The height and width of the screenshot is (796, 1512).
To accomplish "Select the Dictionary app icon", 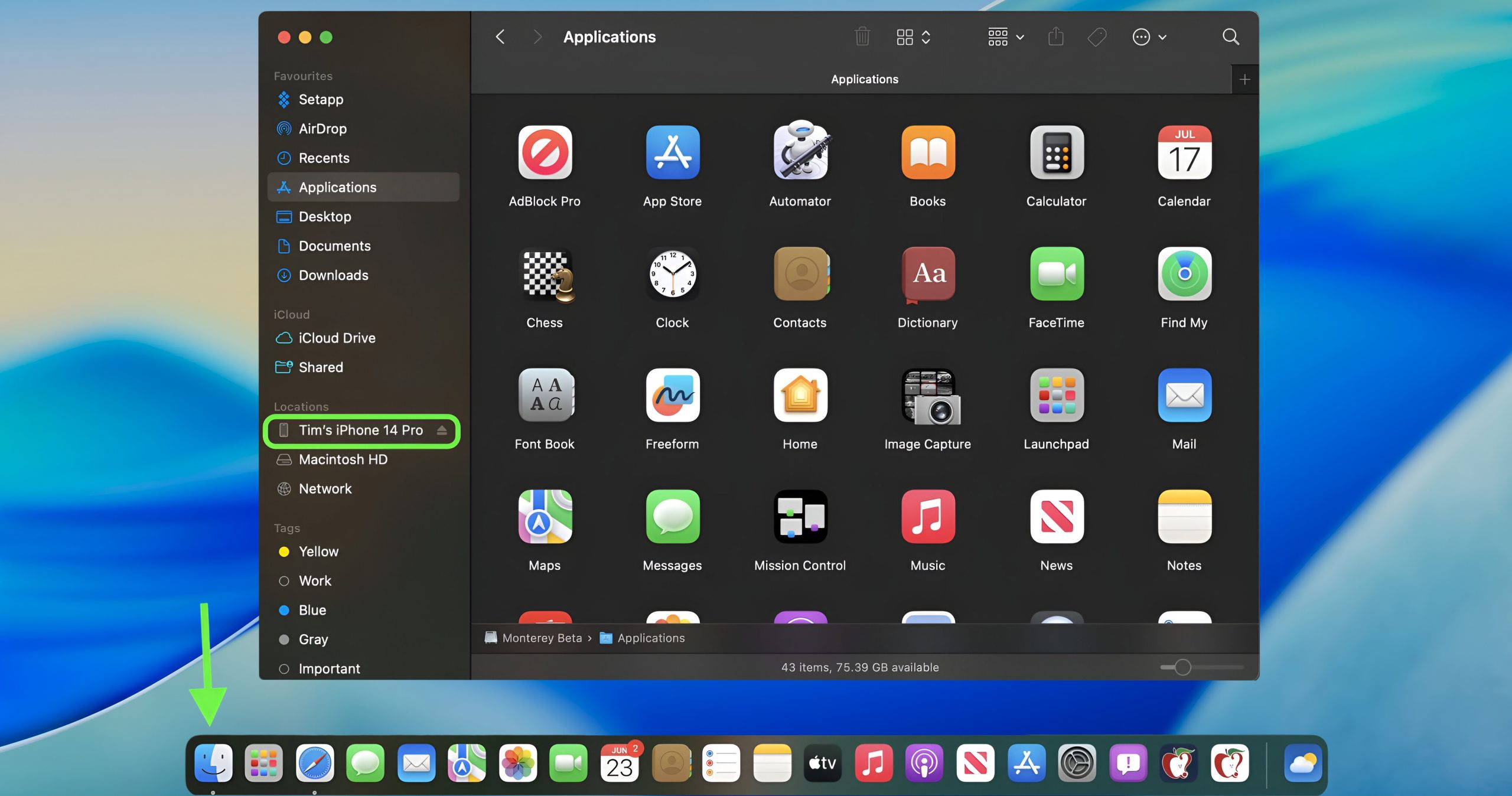I will click(928, 274).
